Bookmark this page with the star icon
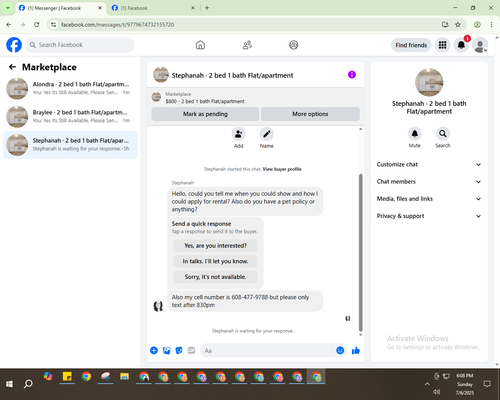The image size is (500, 400). coord(458,25)
